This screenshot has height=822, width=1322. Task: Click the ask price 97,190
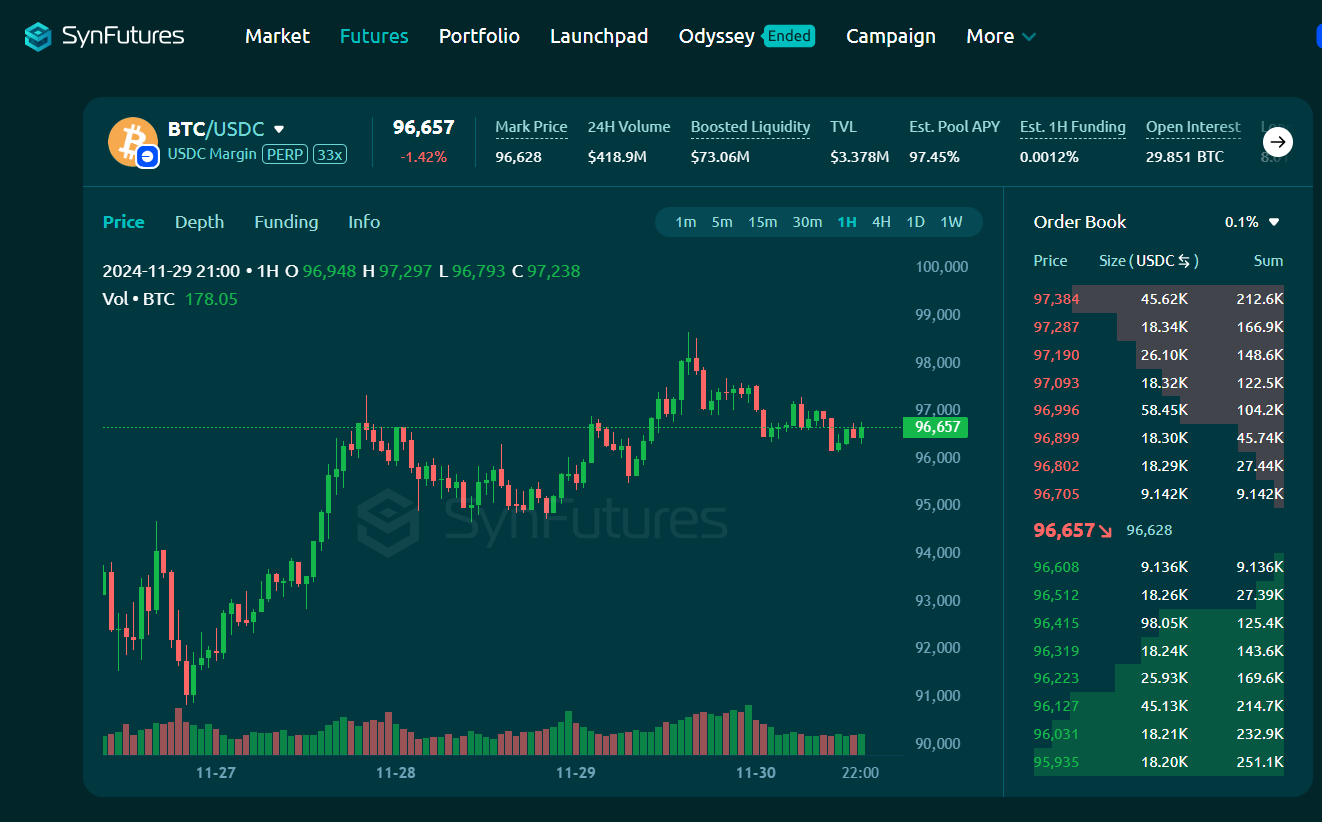pos(1056,355)
